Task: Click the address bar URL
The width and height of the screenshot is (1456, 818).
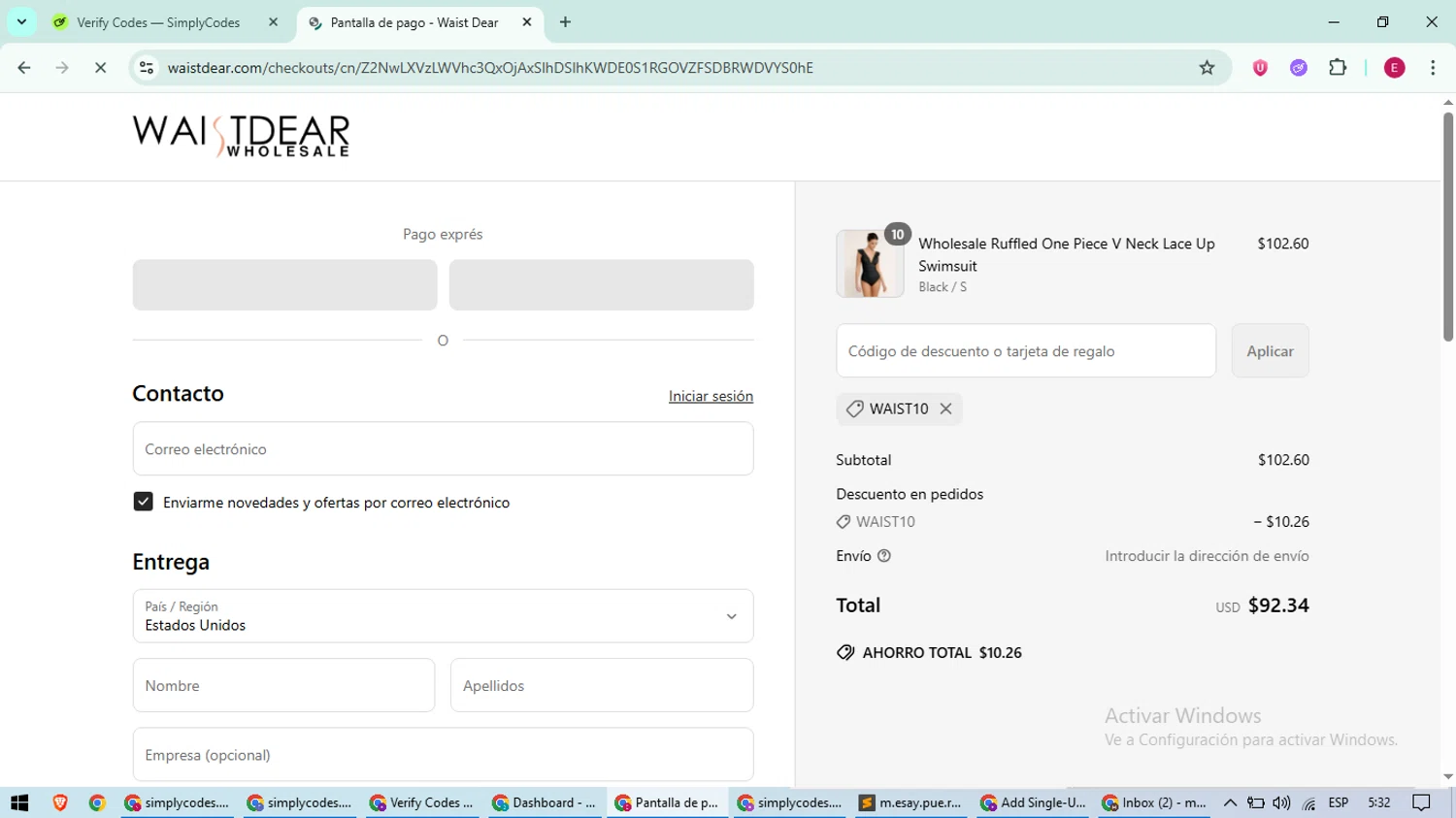Action: tap(490, 68)
